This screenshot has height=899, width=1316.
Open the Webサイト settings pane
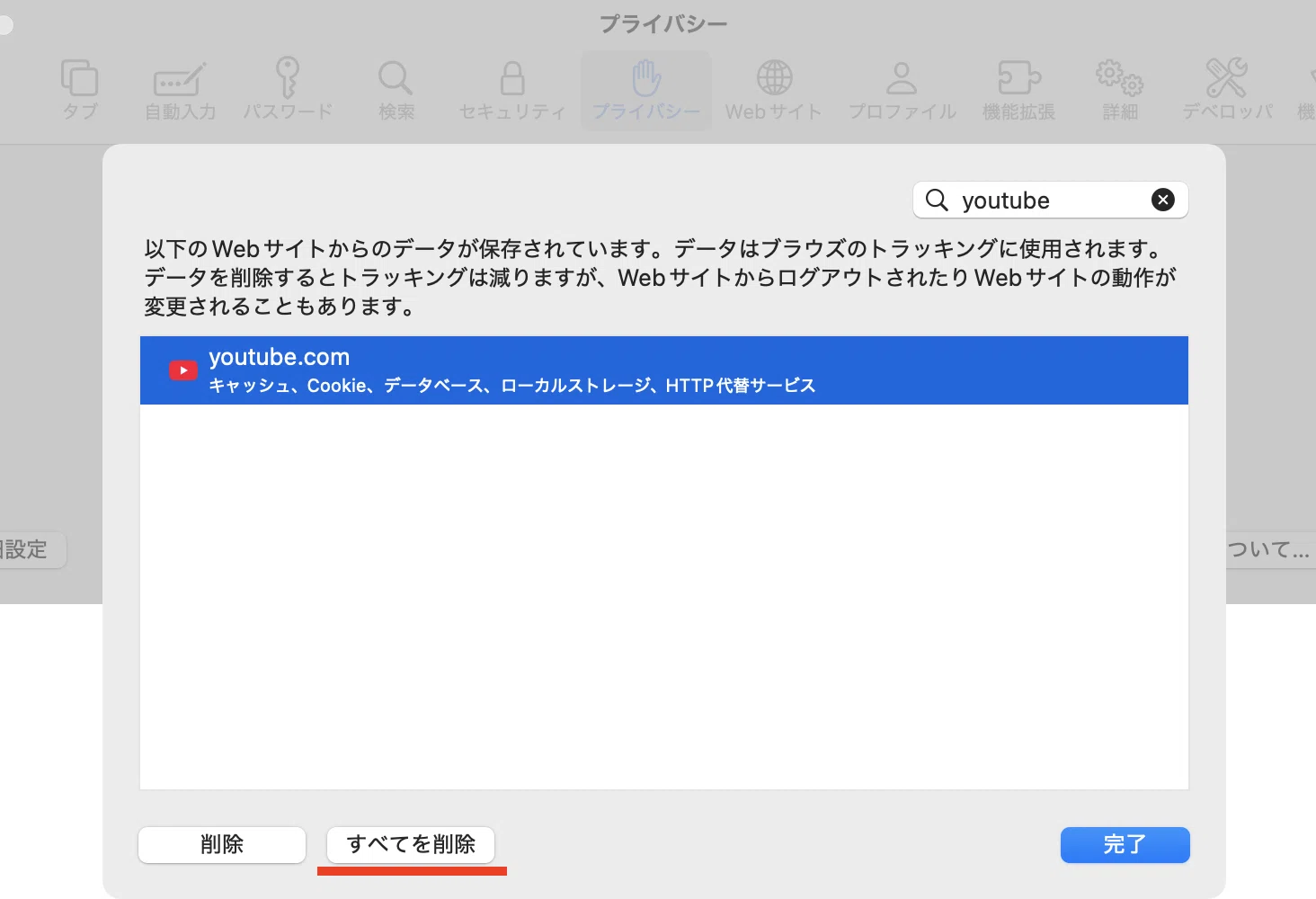pos(774,90)
